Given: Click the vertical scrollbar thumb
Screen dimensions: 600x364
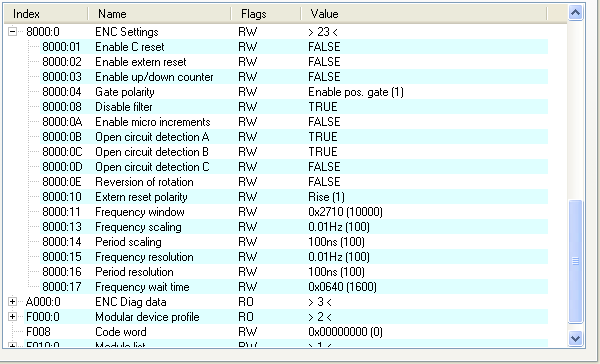Looking at the screenshot, I should 576,261.
